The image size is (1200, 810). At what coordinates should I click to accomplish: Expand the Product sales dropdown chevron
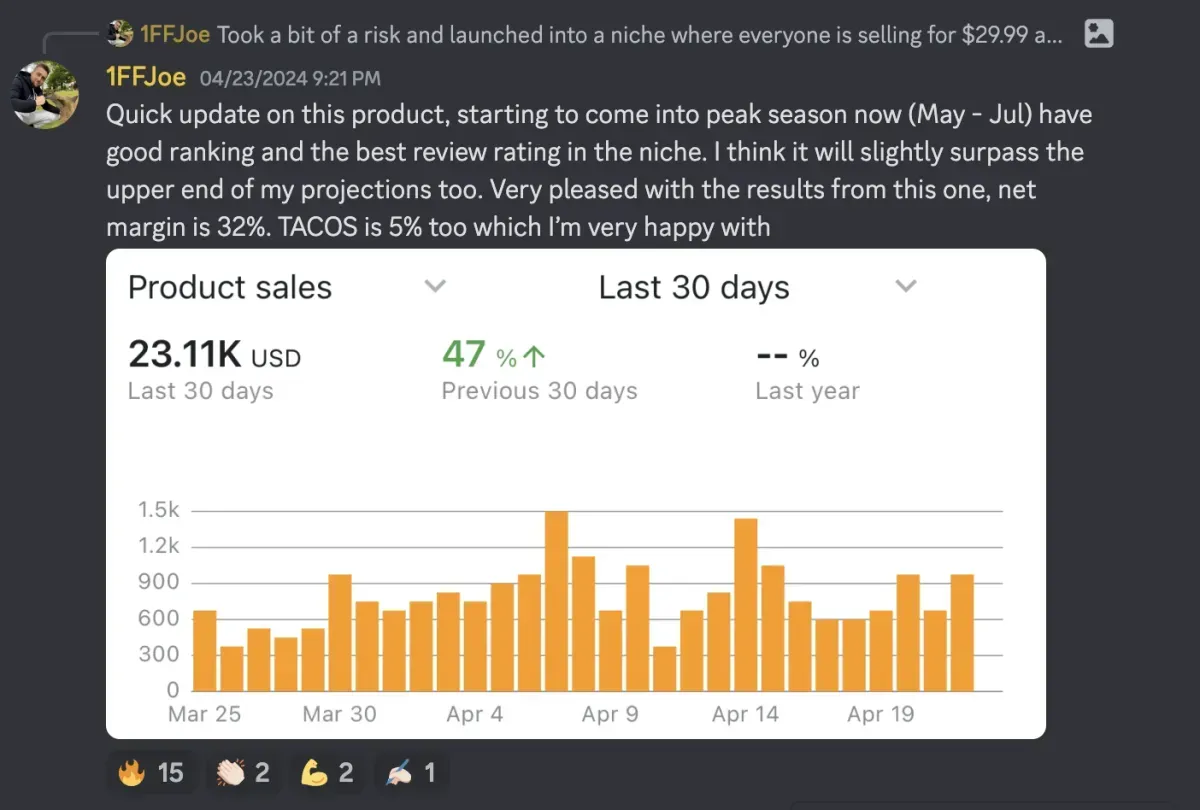click(x=434, y=287)
